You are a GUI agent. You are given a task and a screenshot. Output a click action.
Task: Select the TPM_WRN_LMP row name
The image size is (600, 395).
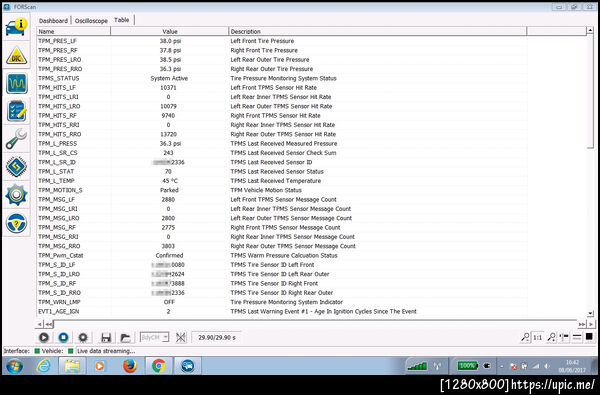(x=59, y=302)
